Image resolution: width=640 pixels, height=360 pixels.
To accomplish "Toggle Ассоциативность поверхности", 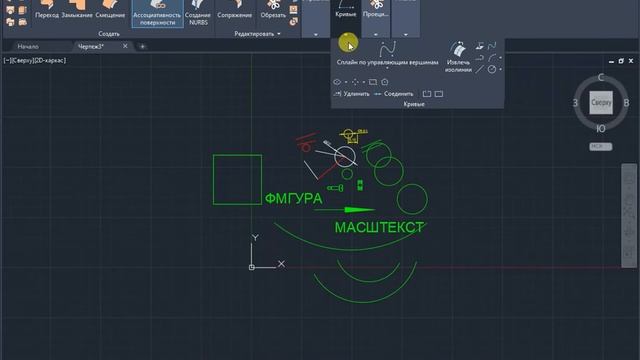I will [x=157, y=13].
